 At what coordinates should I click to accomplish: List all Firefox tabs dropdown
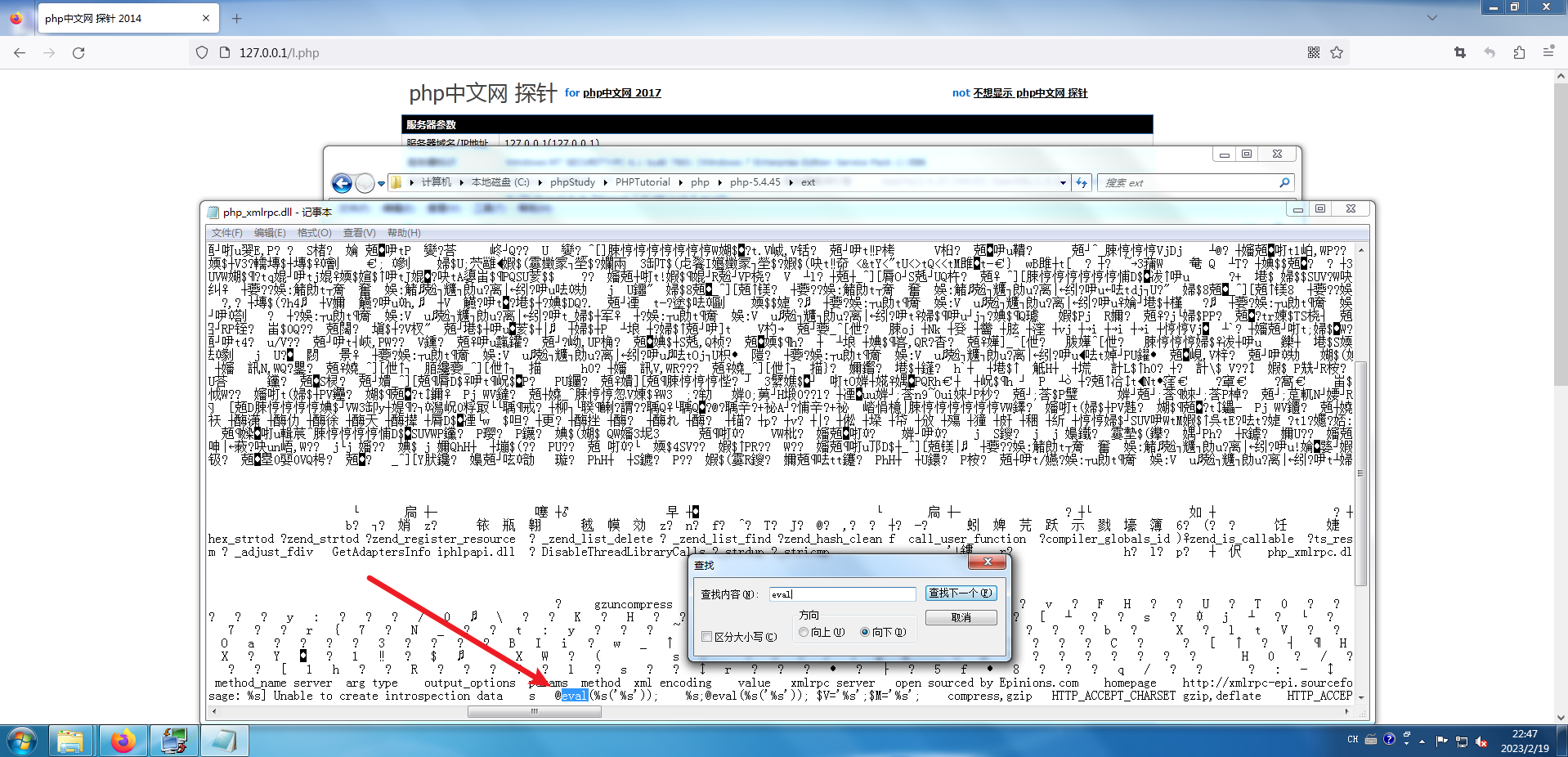(1431, 17)
